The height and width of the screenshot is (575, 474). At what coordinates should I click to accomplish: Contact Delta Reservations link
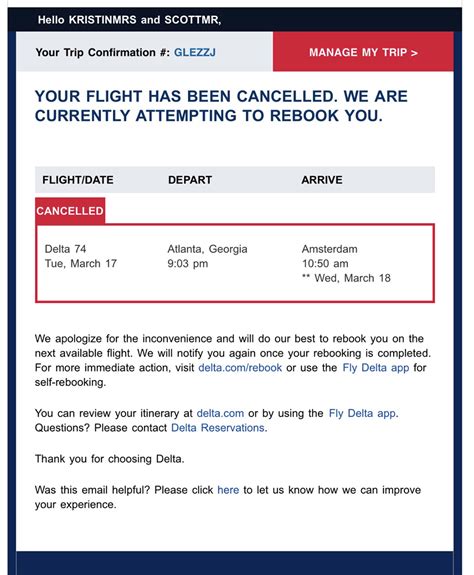[218, 428]
